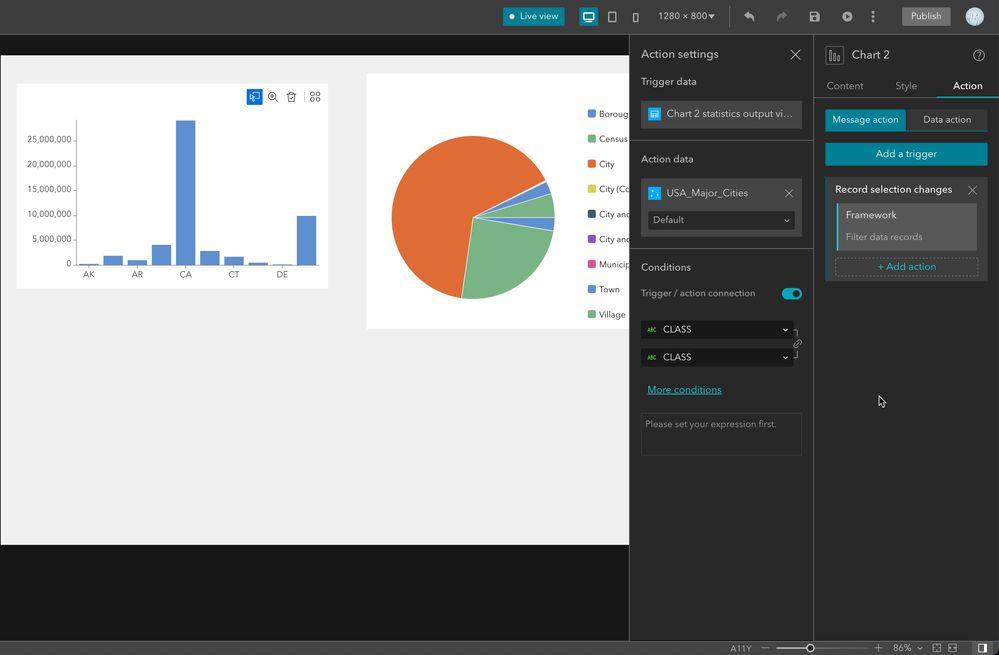Remove the USA_Major_Cities action data

[x=789, y=193]
